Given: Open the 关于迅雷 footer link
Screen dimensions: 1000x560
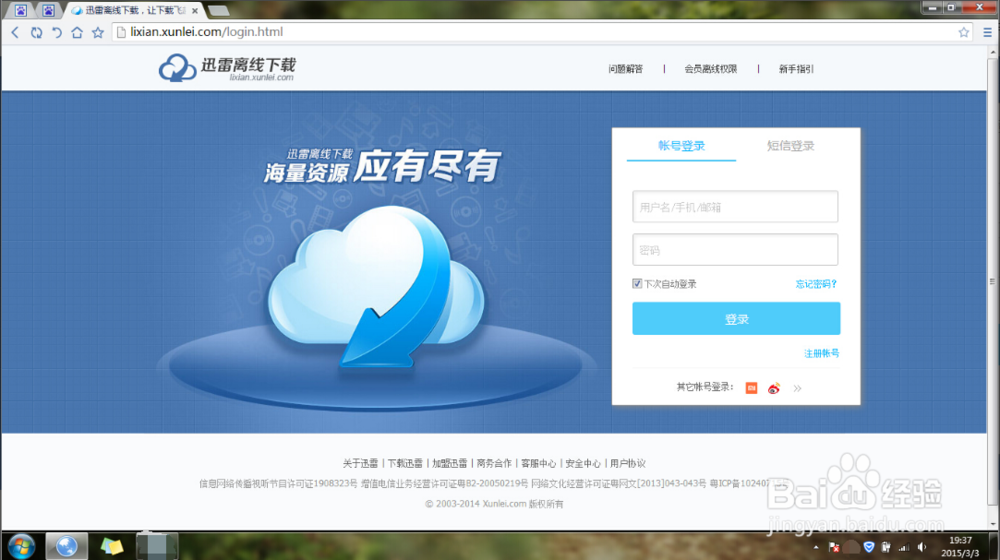Looking at the screenshot, I should pyautogui.click(x=360, y=463).
